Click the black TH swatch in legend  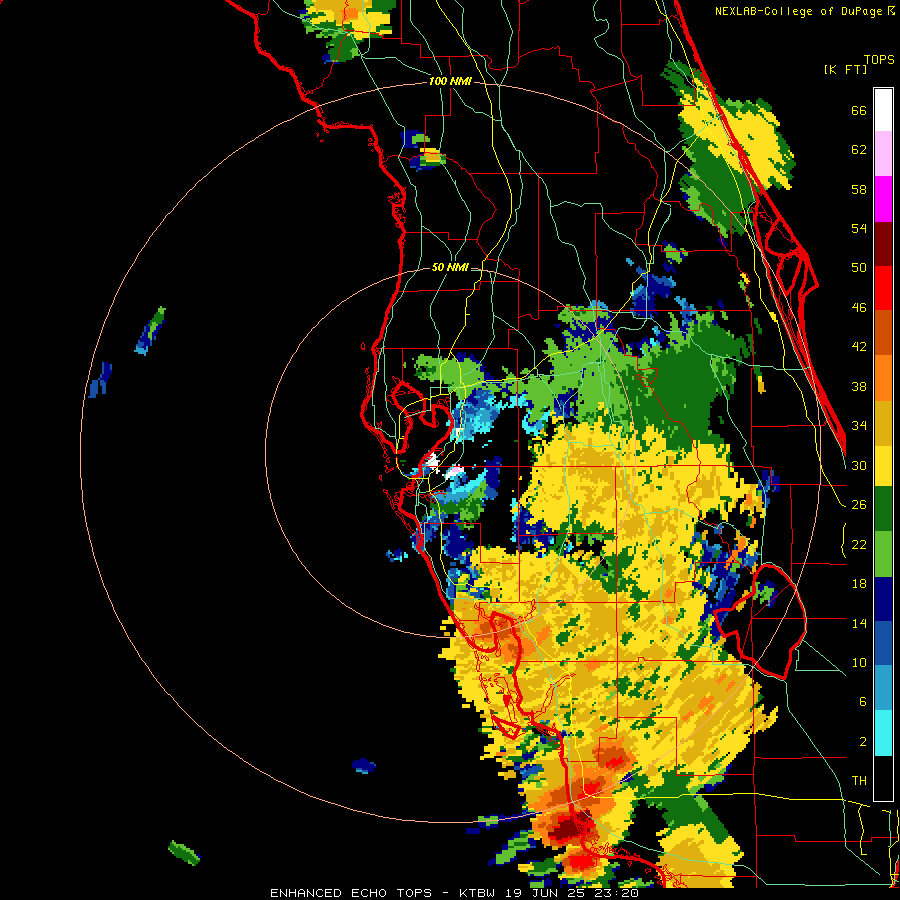click(x=883, y=778)
